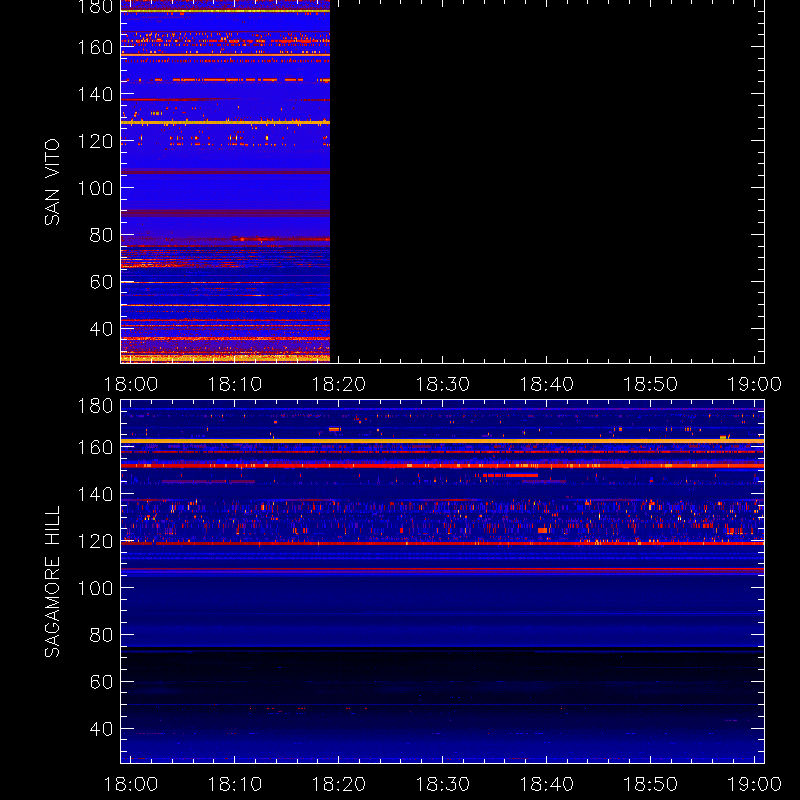Click the blank no-data region of San Vito plot
Image resolution: width=800 pixels, height=800 pixels.
[547, 181]
